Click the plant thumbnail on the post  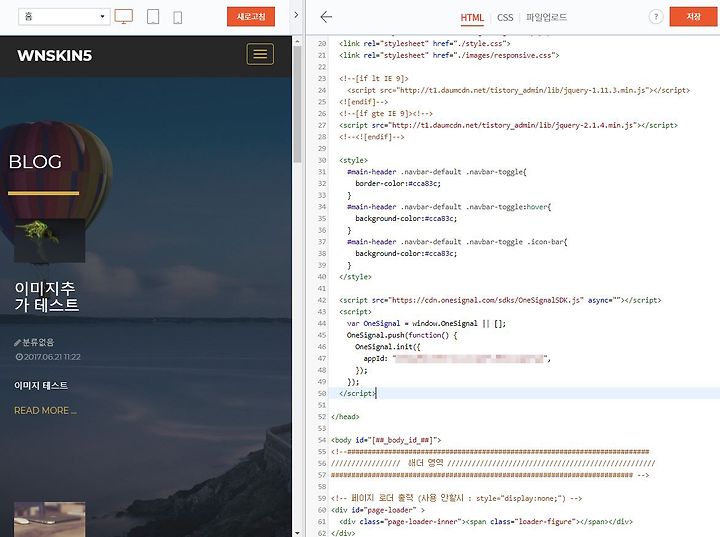click(50, 241)
